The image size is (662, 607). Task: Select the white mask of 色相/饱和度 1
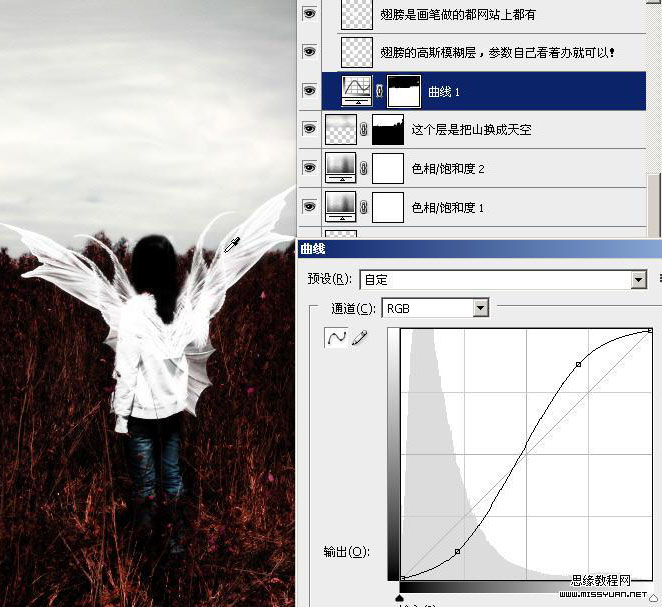pos(388,207)
